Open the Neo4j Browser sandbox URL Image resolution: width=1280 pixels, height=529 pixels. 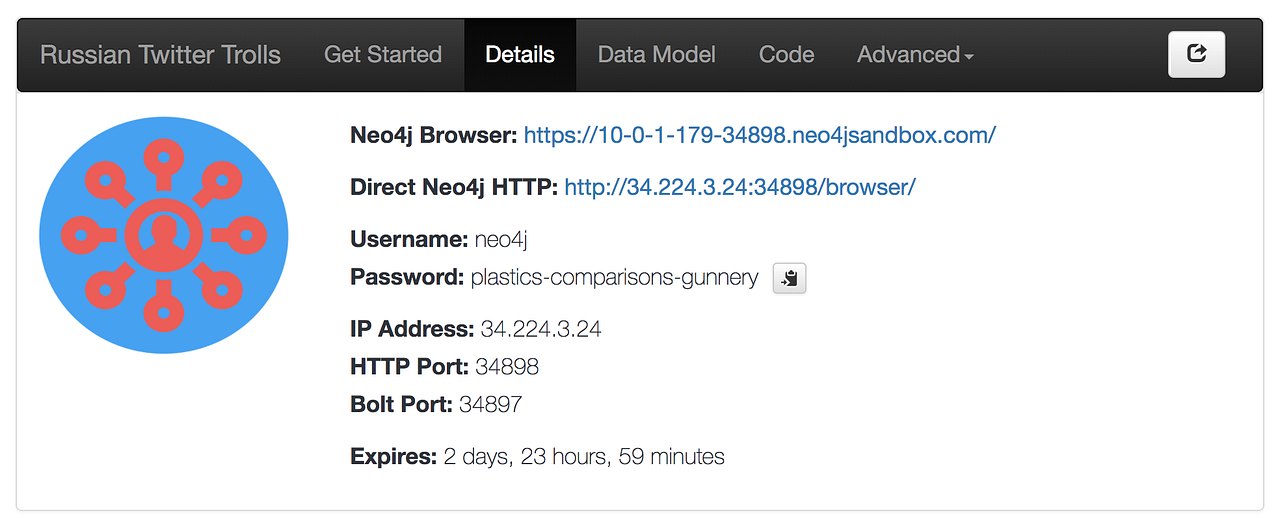760,135
